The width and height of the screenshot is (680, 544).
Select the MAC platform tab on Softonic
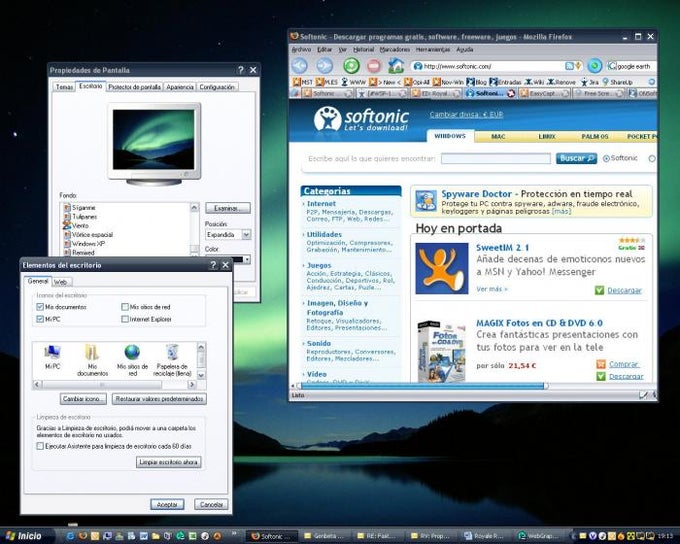498,136
